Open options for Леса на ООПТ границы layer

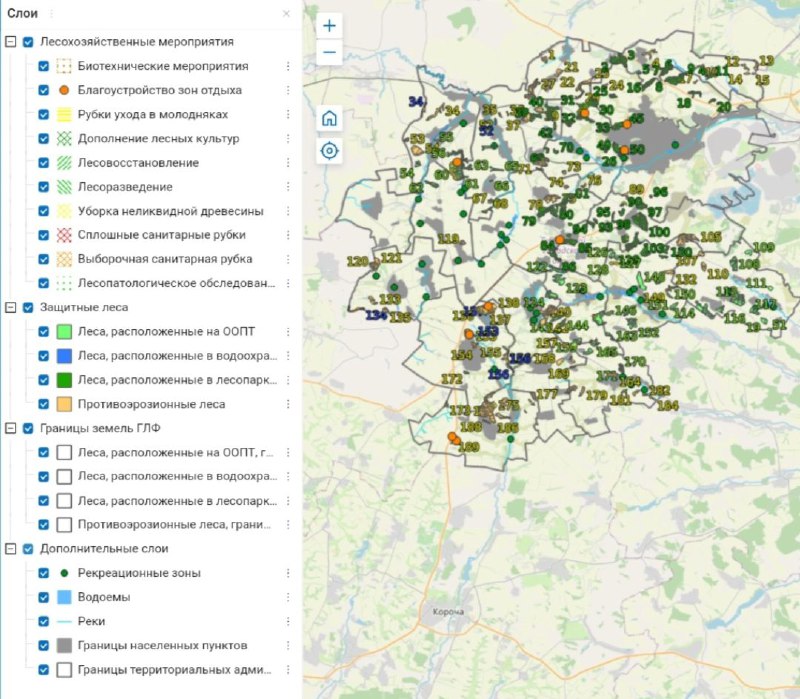click(x=288, y=453)
